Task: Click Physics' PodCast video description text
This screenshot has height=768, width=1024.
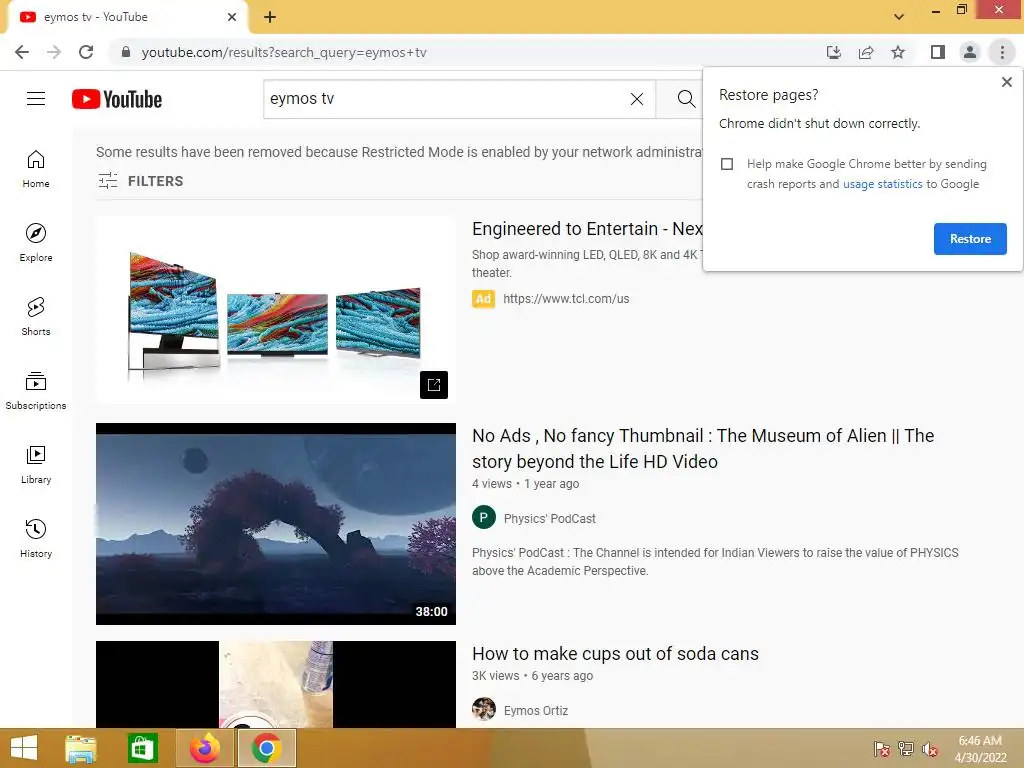Action: point(715,562)
